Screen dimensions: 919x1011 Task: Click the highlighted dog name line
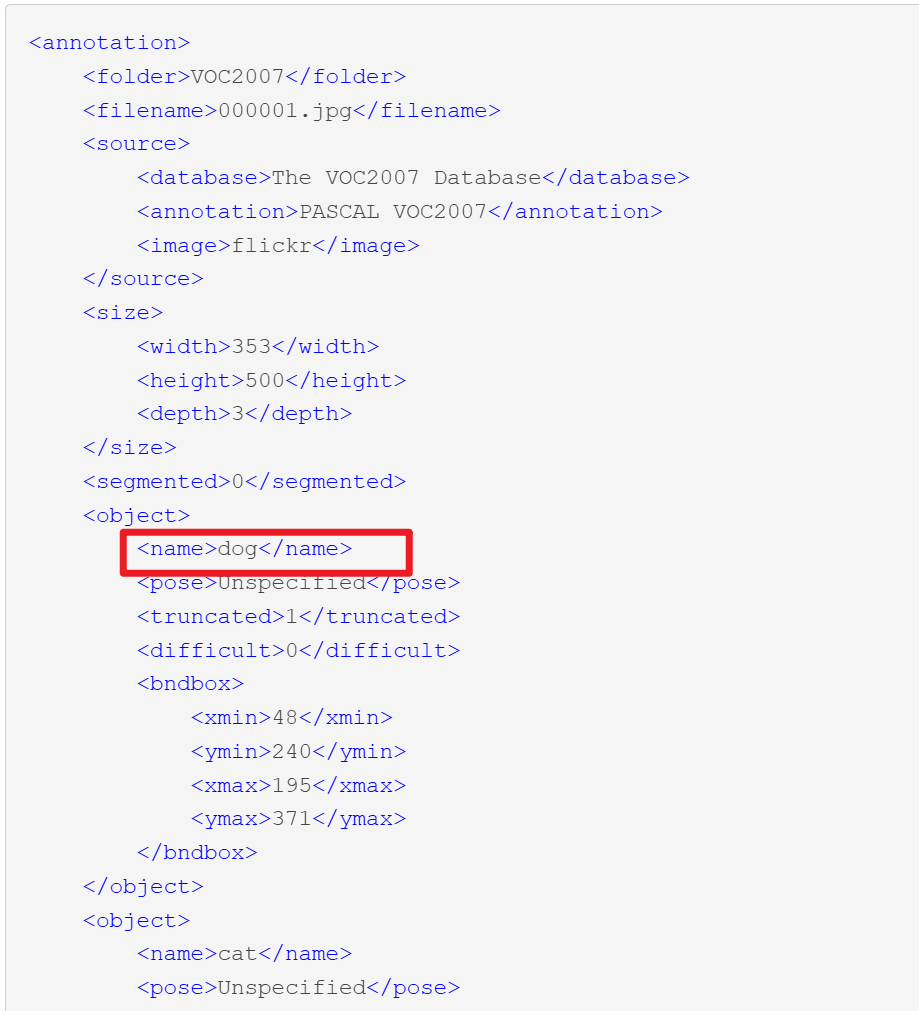[244, 549]
